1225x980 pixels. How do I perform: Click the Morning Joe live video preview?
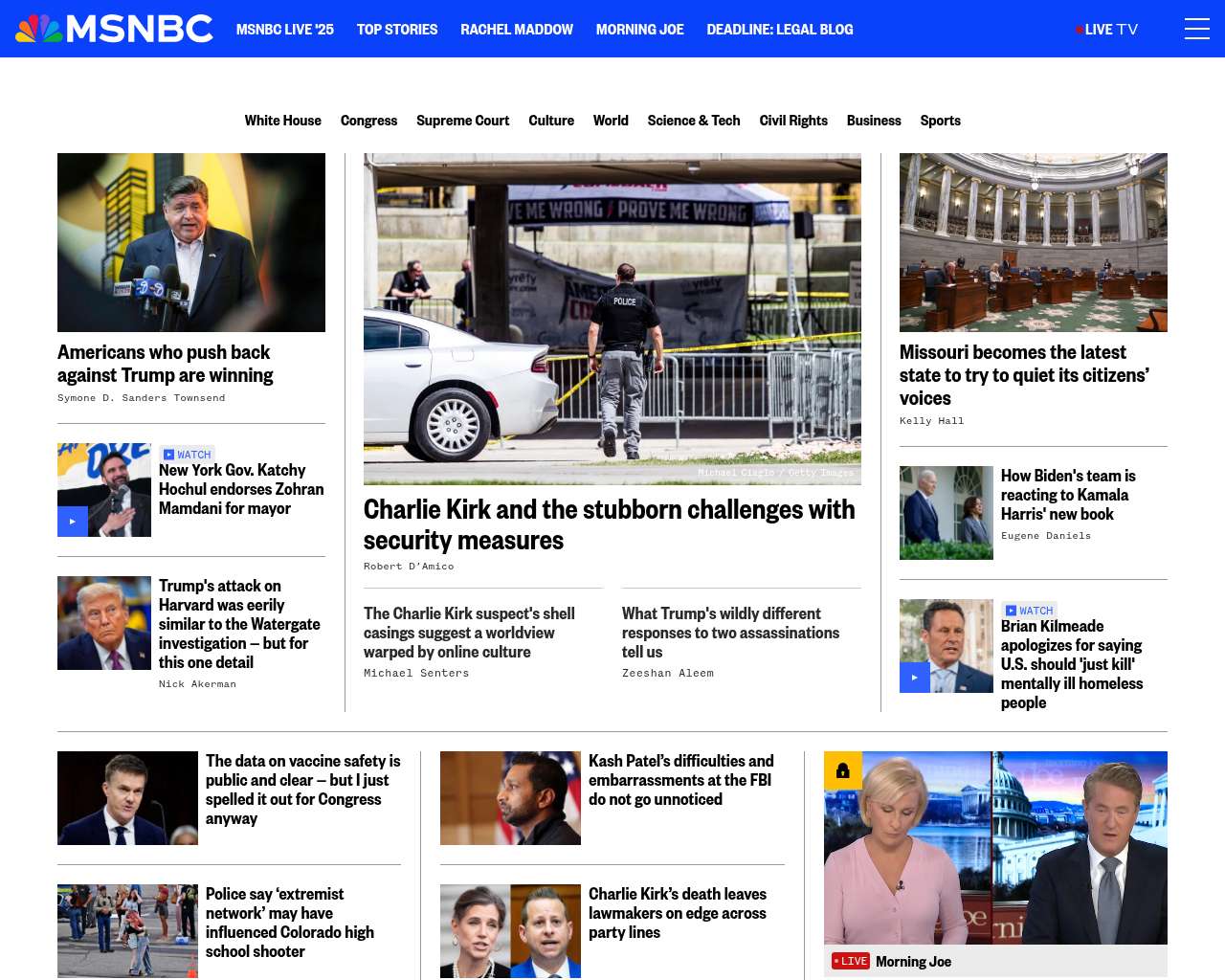[x=995, y=848]
